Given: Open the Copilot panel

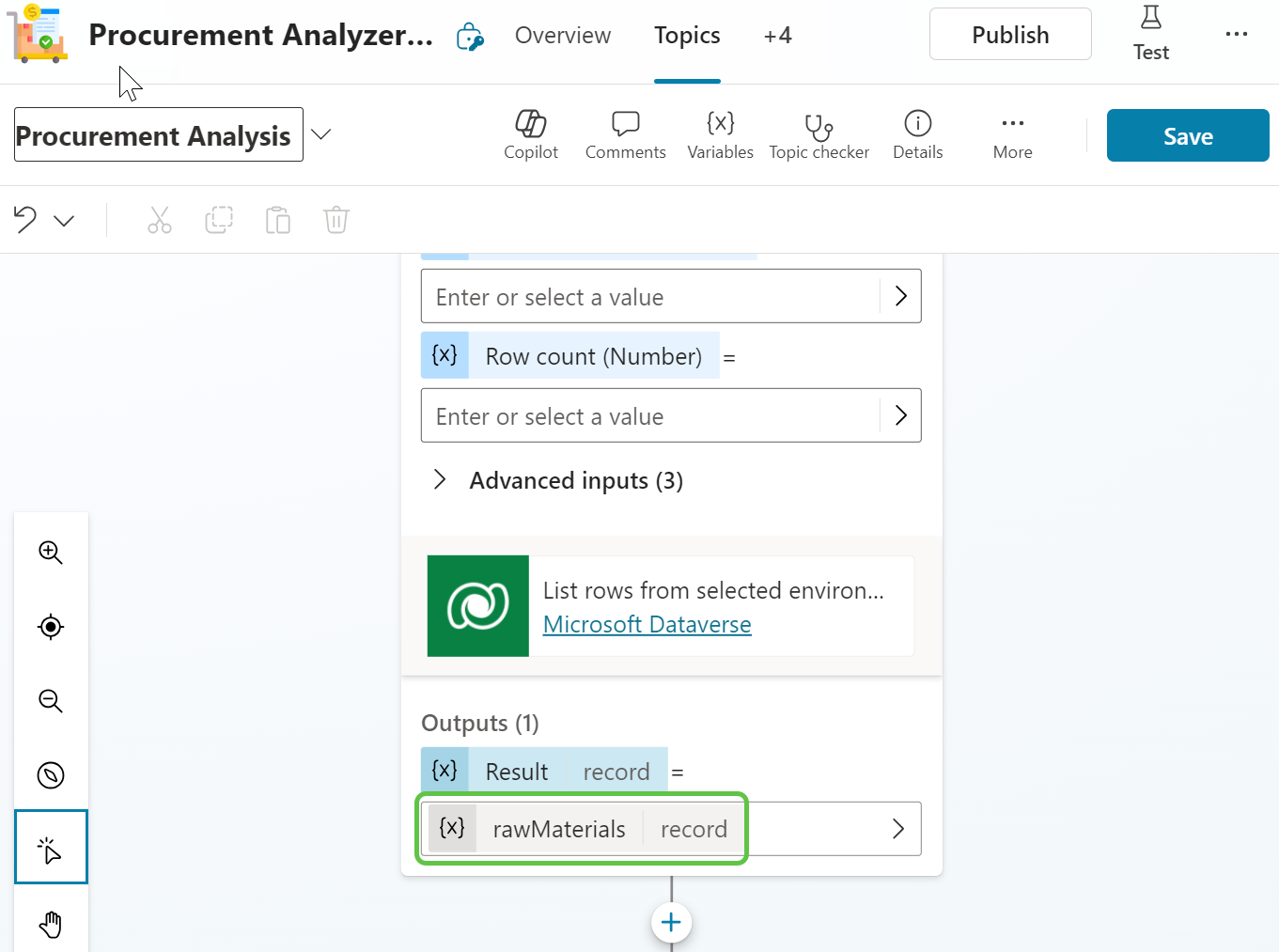Looking at the screenshot, I should tap(530, 134).
